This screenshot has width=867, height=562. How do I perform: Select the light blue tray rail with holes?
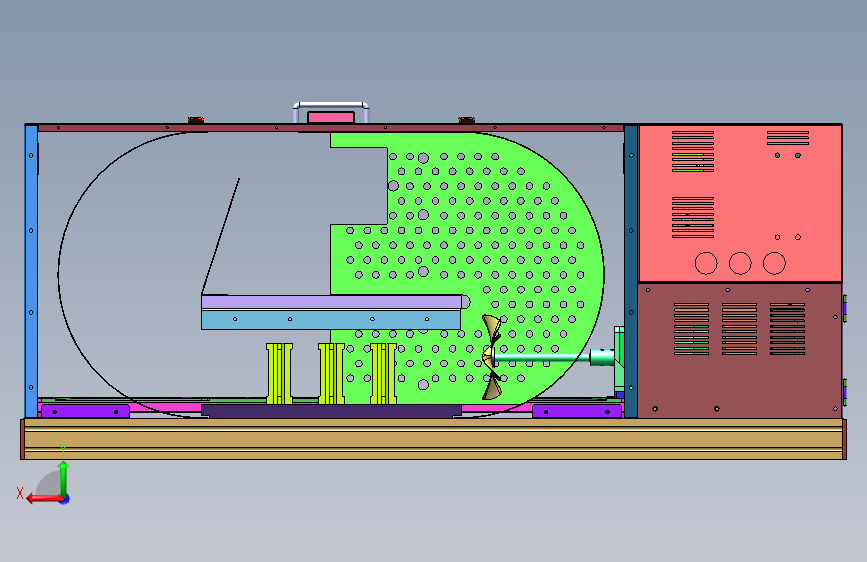coord(331,320)
